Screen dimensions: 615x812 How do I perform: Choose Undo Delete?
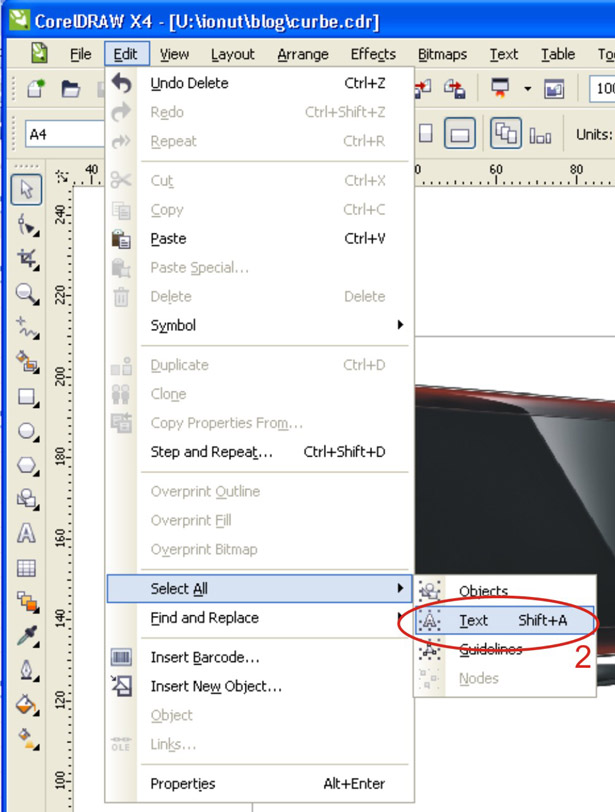[259, 83]
